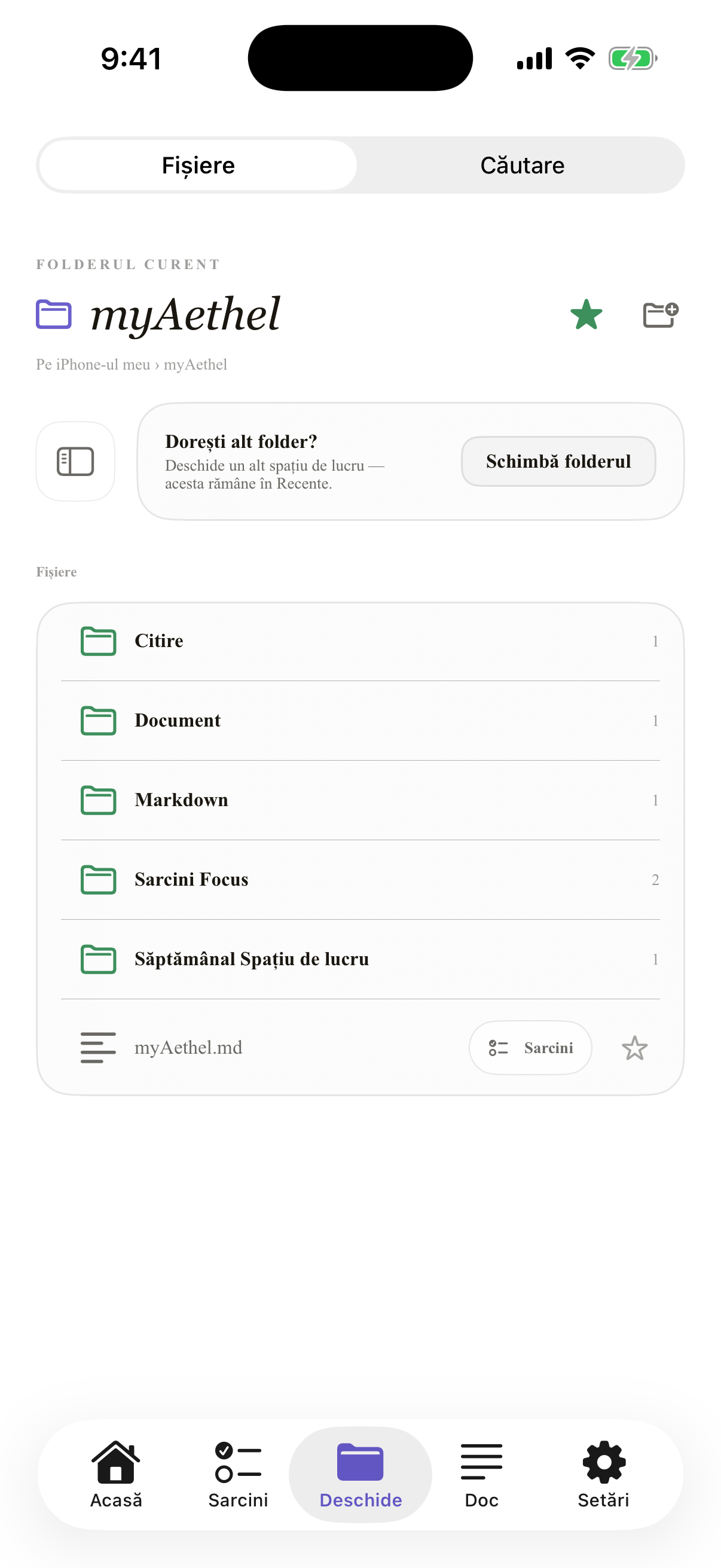Tap the Wi-Fi icon in status bar

click(580, 59)
